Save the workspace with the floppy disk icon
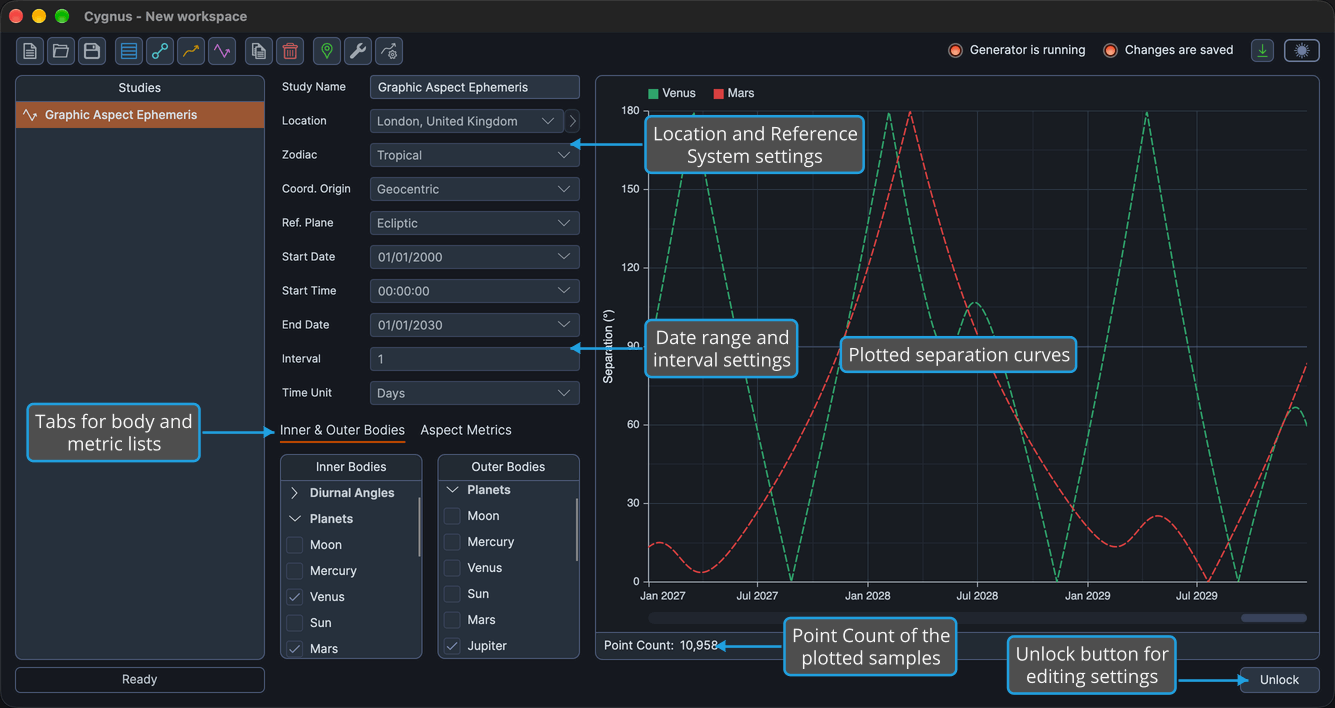 [92, 51]
